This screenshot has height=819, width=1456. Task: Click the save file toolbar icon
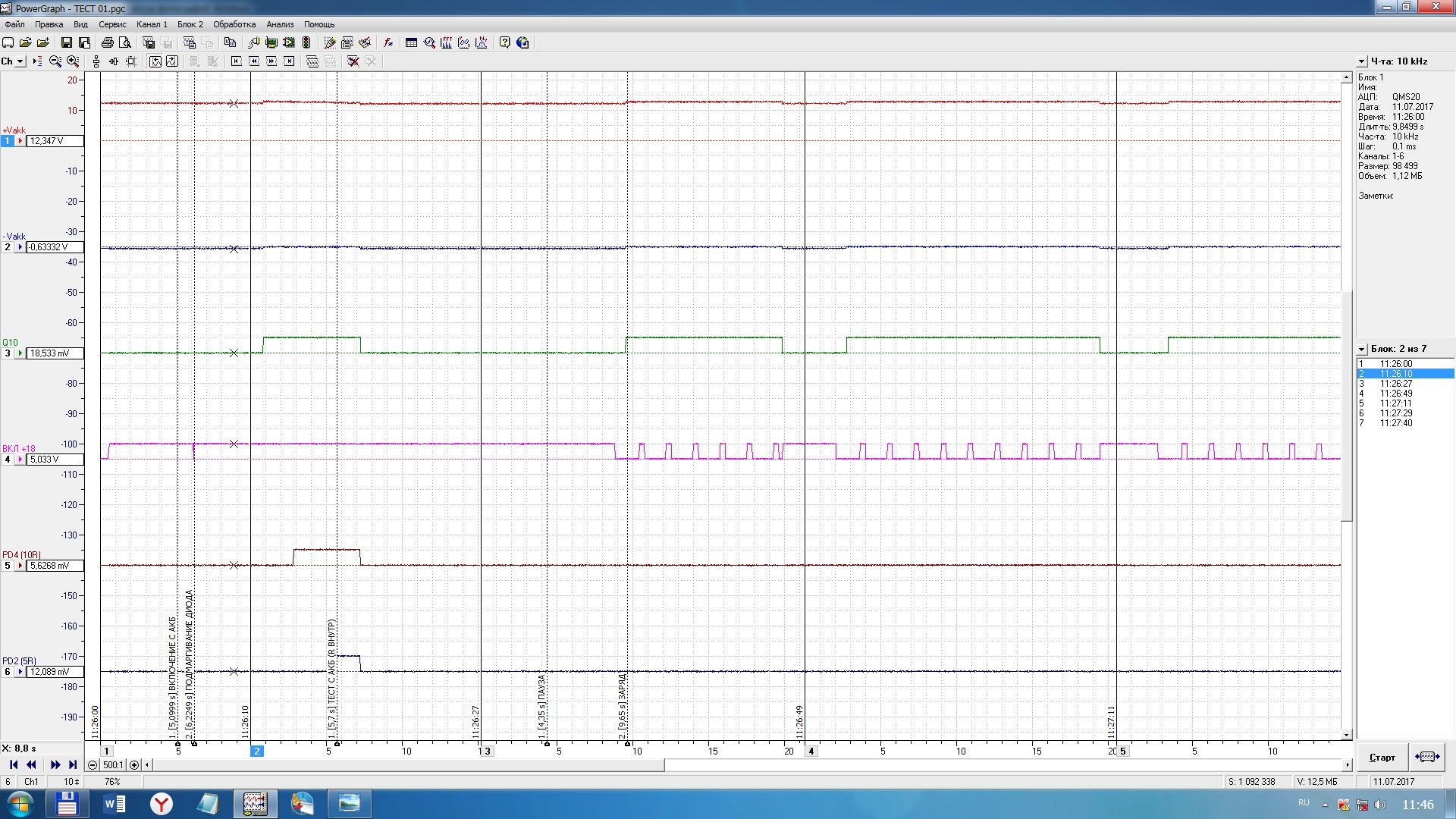click(67, 42)
